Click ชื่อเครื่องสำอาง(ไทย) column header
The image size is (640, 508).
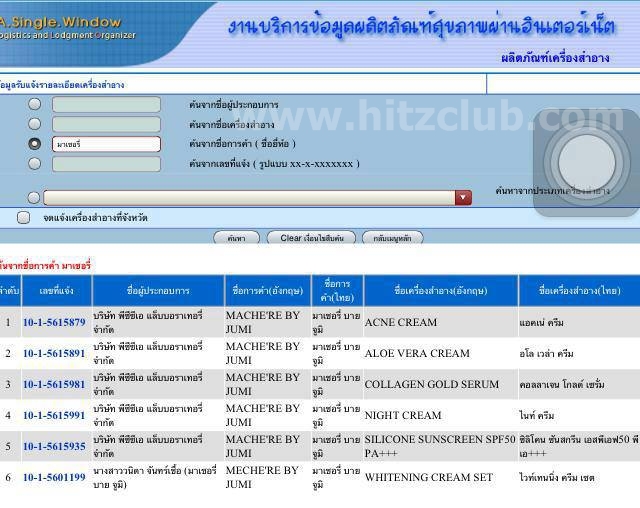pyautogui.click(x=579, y=291)
